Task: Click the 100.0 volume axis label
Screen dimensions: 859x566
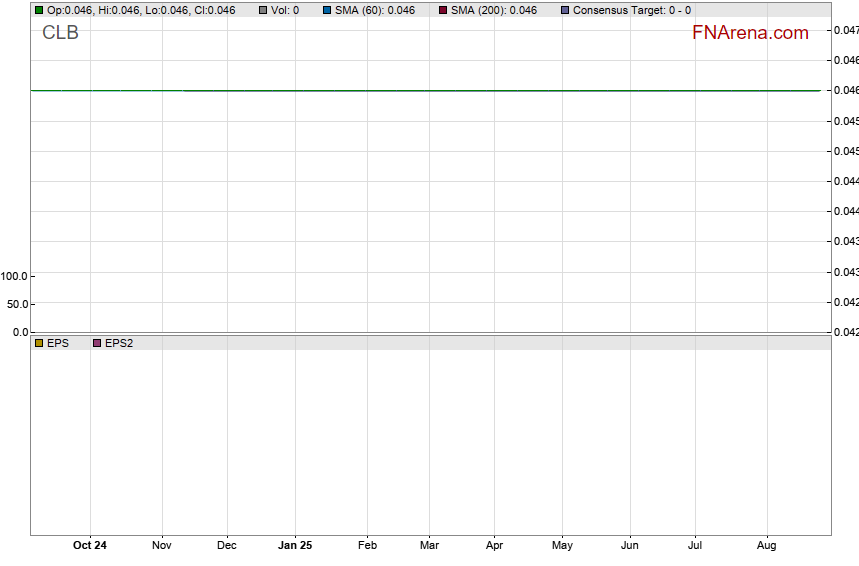Action: coord(15,276)
